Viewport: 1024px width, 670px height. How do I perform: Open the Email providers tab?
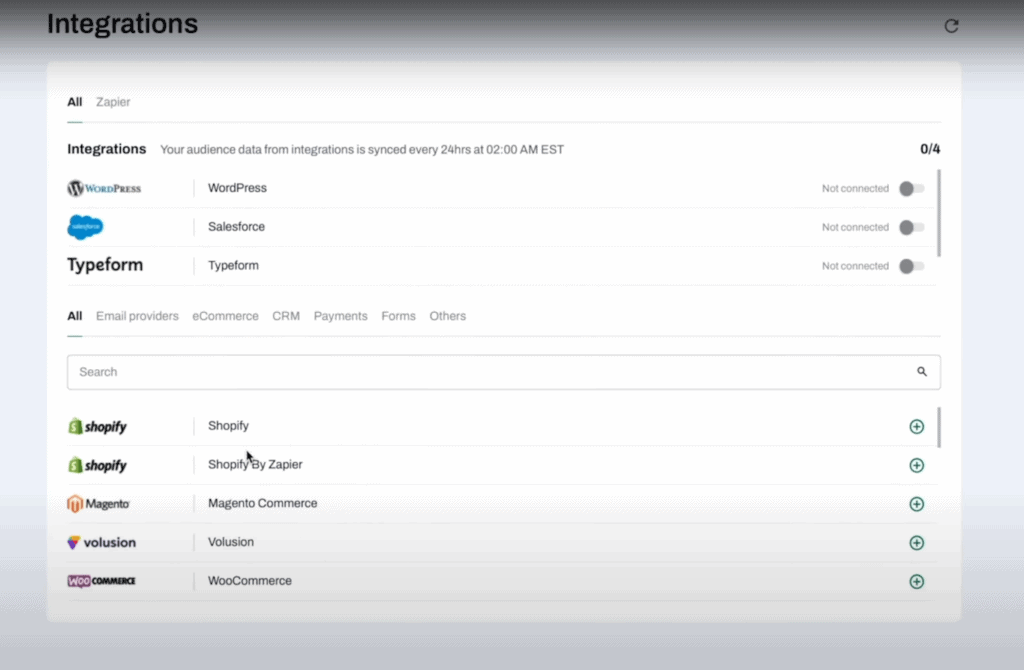click(x=137, y=316)
